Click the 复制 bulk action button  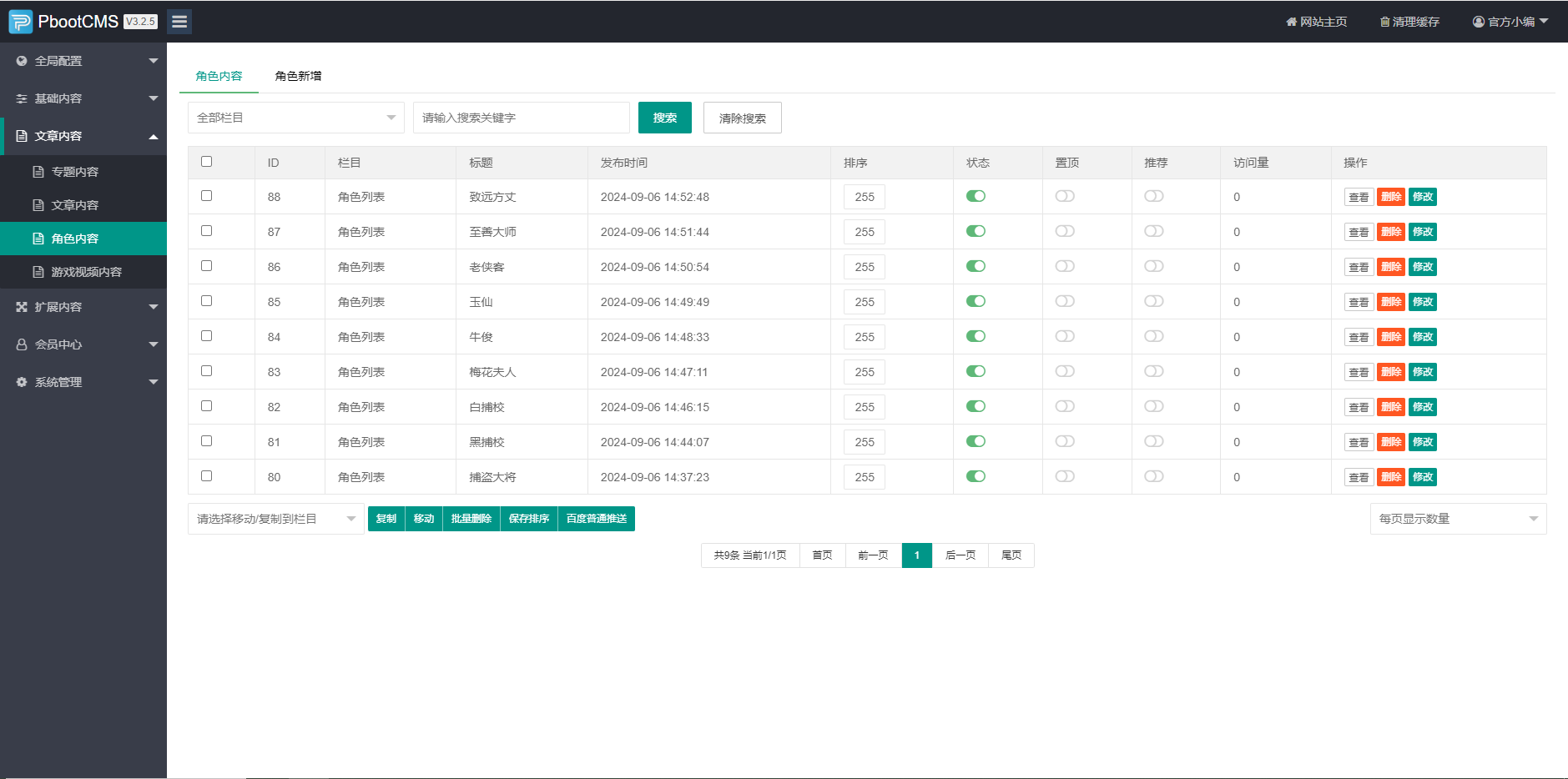point(386,519)
